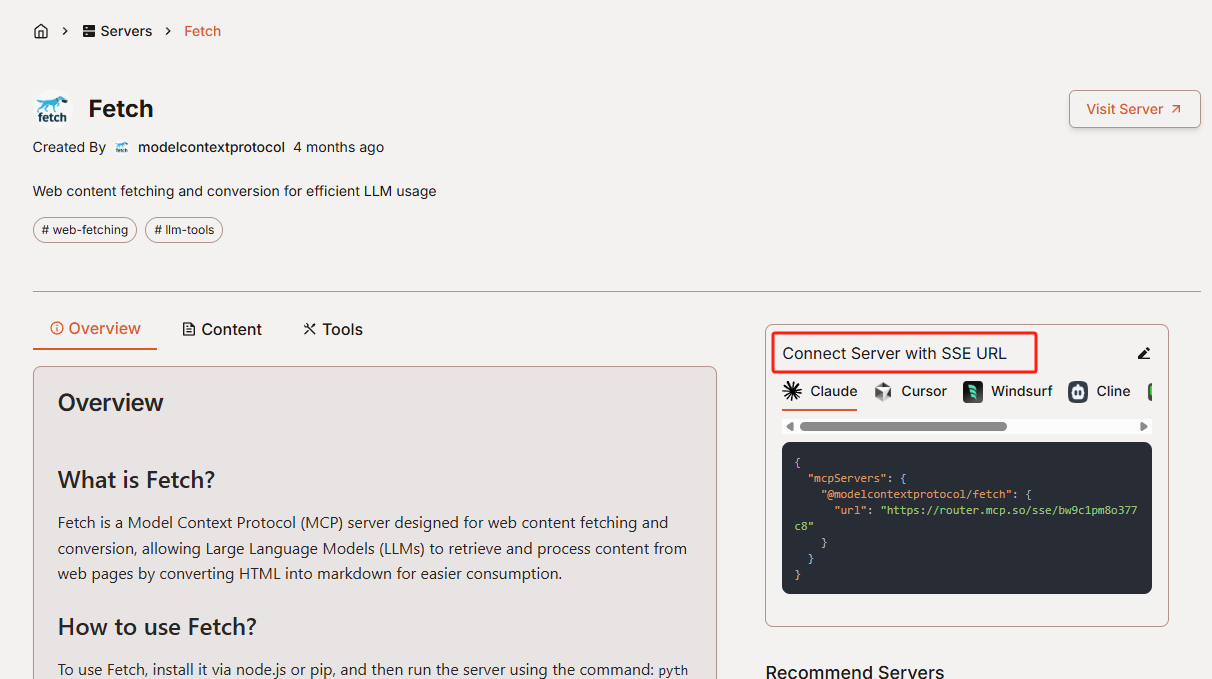The height and width of the screenshot is (679, 1212).
Task: Click left arrow of client tabs scrollbar
Action: coord(789,427)
